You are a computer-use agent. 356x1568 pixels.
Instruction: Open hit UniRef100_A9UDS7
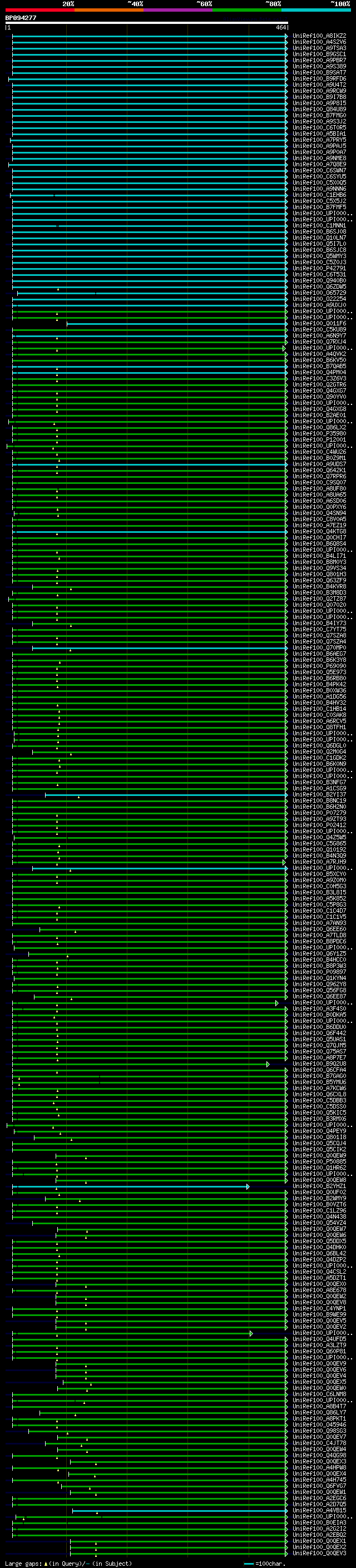pyautogui.click(x=319, y=464)
